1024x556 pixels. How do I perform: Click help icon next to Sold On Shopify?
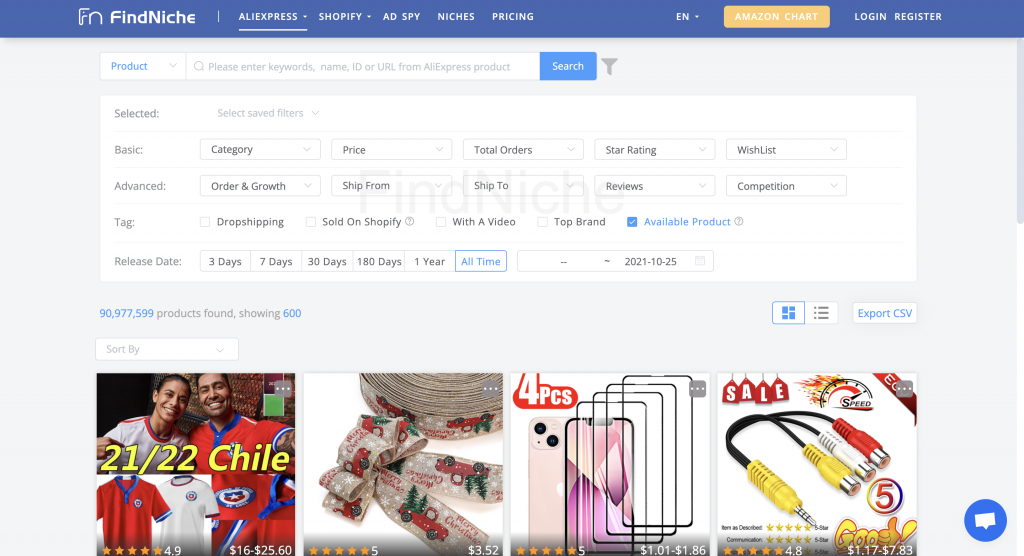[409, 221]
